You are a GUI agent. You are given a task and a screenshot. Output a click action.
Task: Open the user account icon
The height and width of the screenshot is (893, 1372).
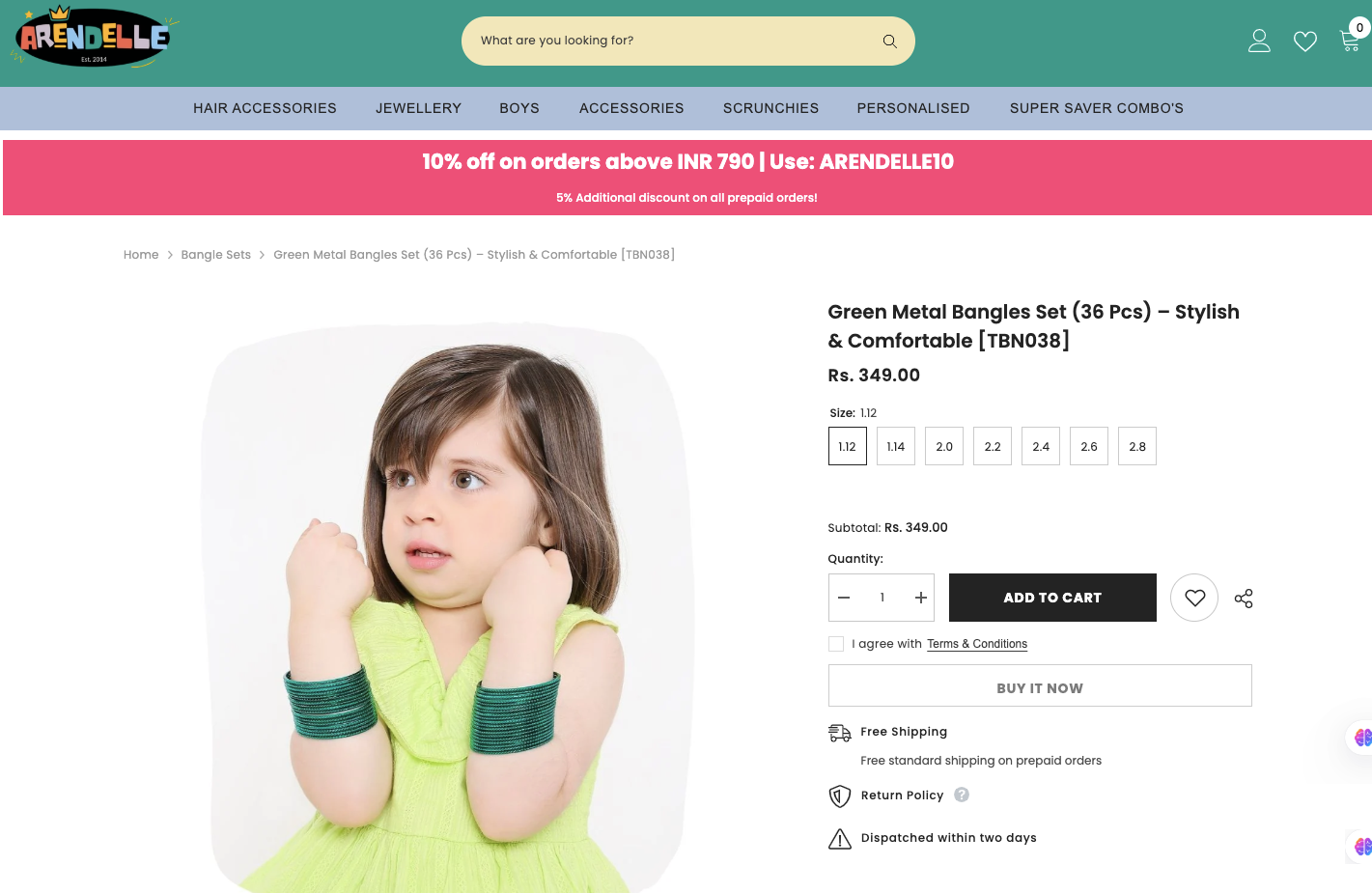coord(1259,41)
